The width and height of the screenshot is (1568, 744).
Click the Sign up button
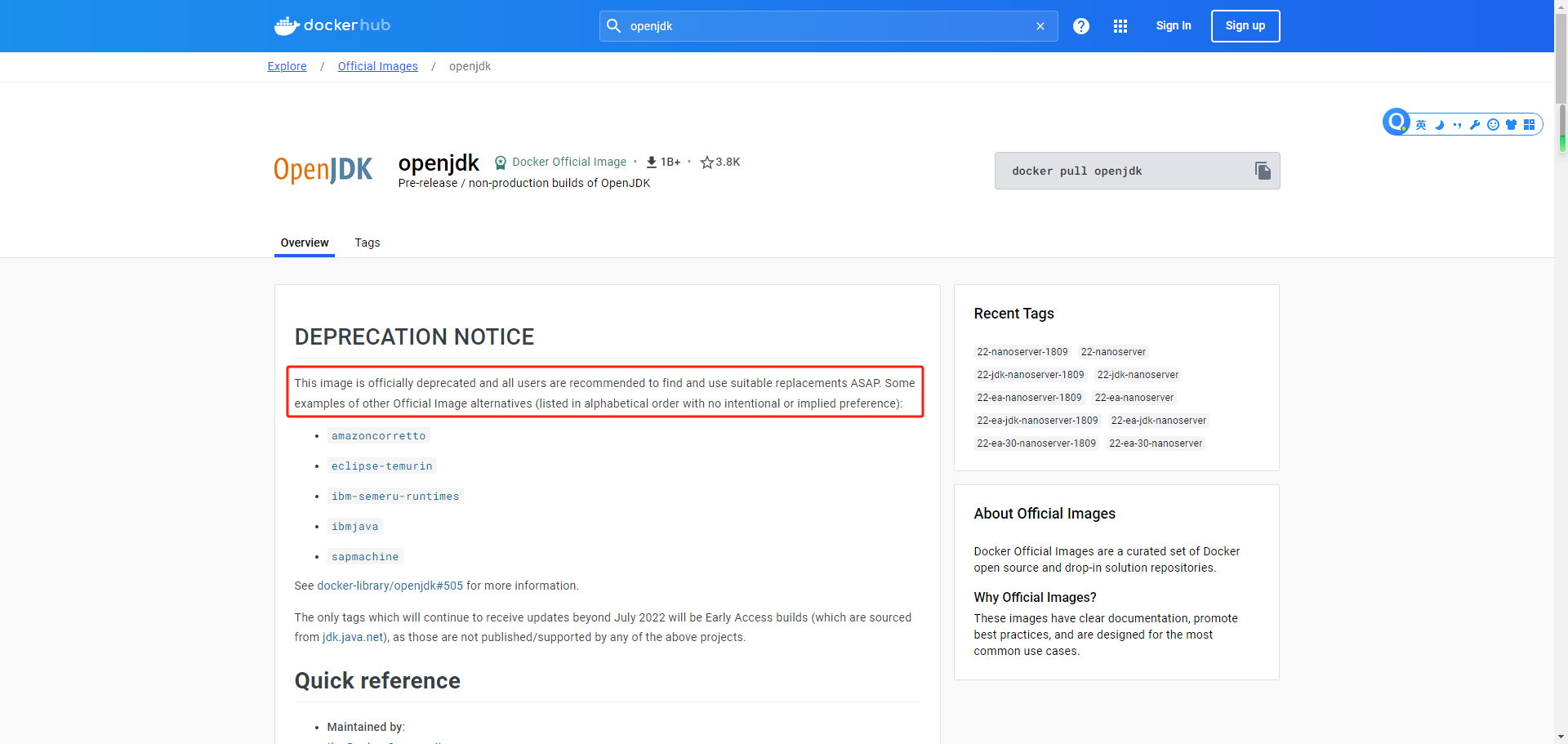coord(1245,26)
